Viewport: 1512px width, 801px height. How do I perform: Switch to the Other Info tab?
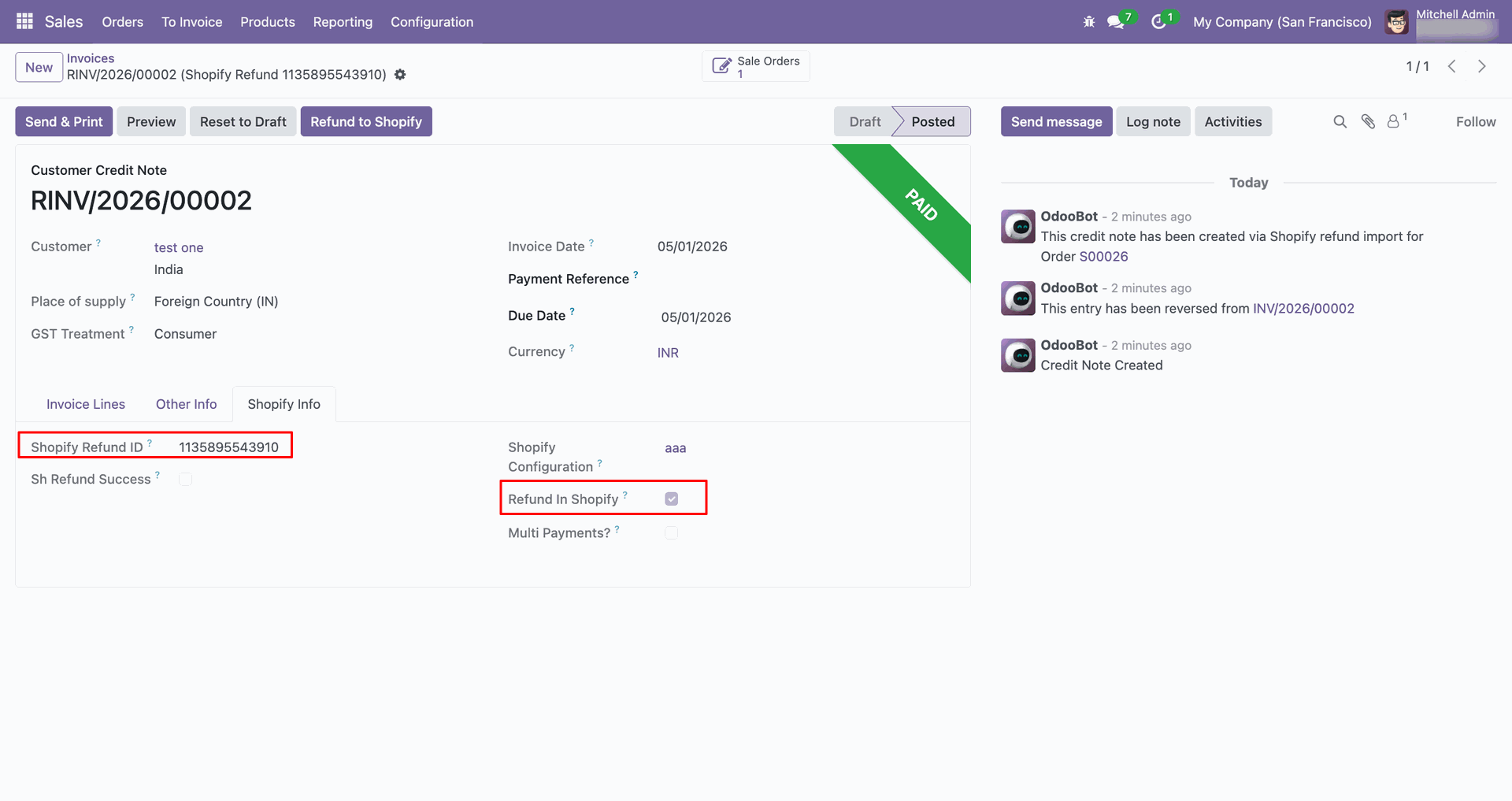click(186, 404)
